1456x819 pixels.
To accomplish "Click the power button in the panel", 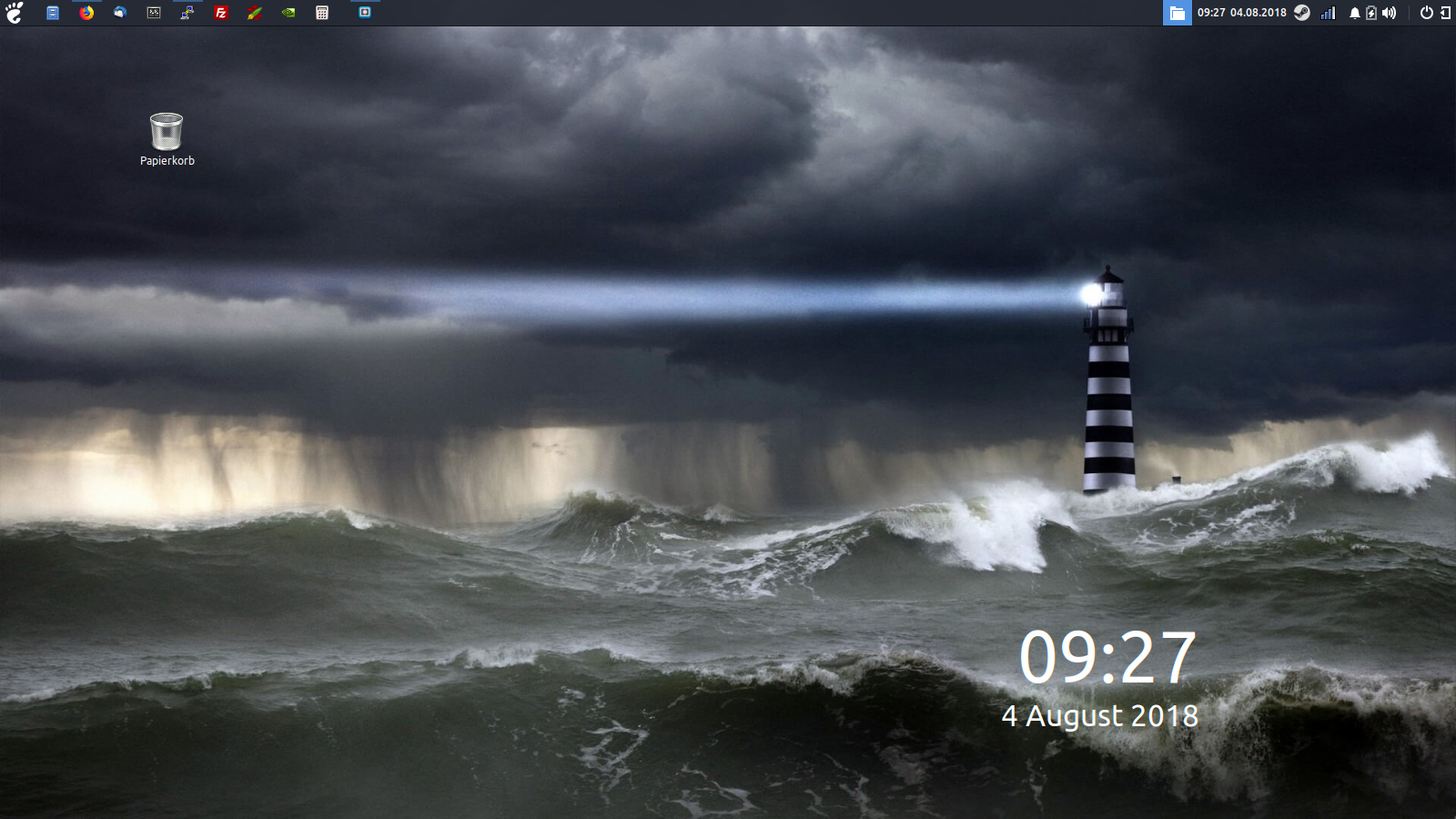I will (x=1426, y=13).
